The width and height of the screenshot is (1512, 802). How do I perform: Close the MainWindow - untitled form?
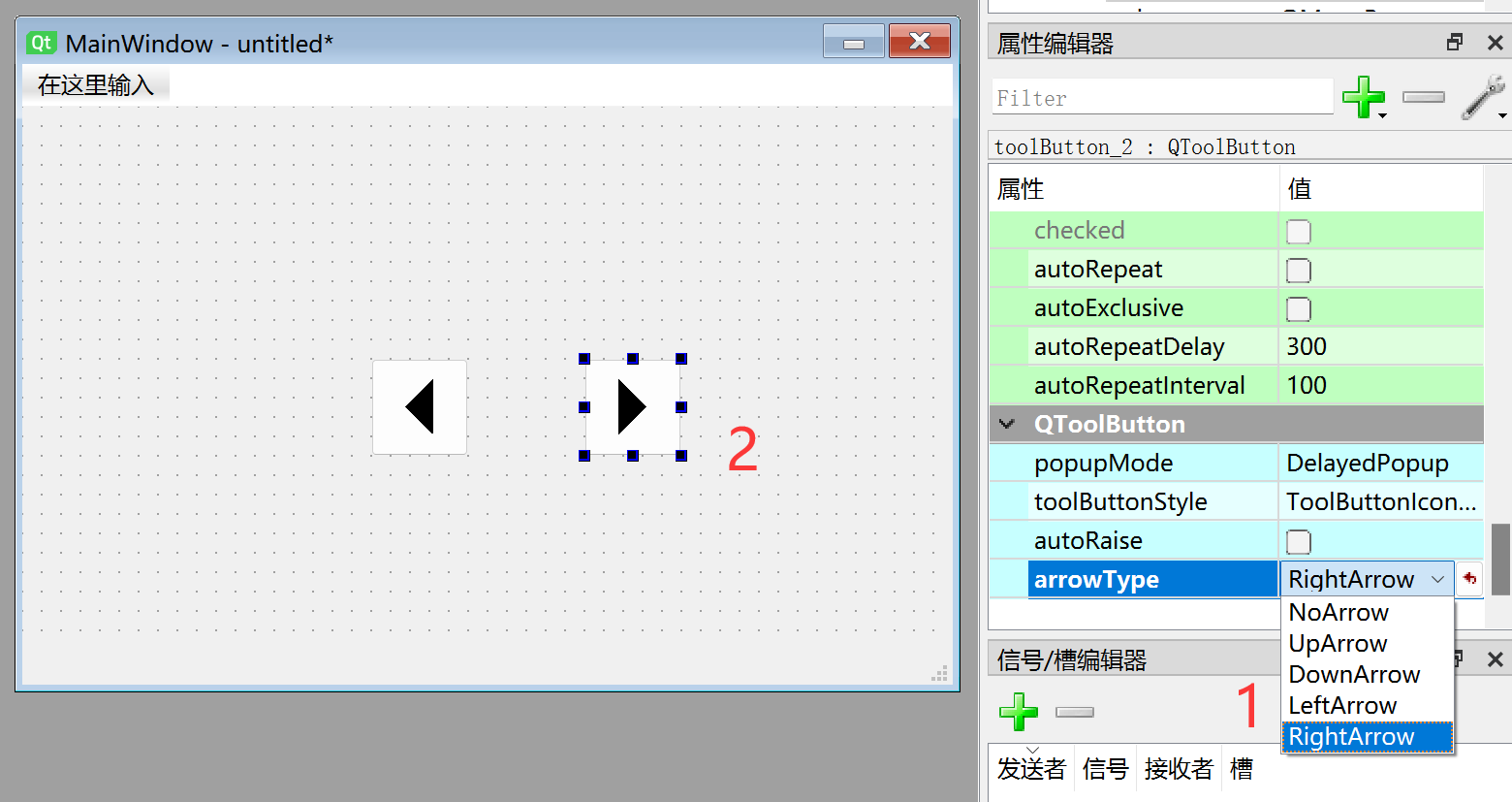coord(920,42)
